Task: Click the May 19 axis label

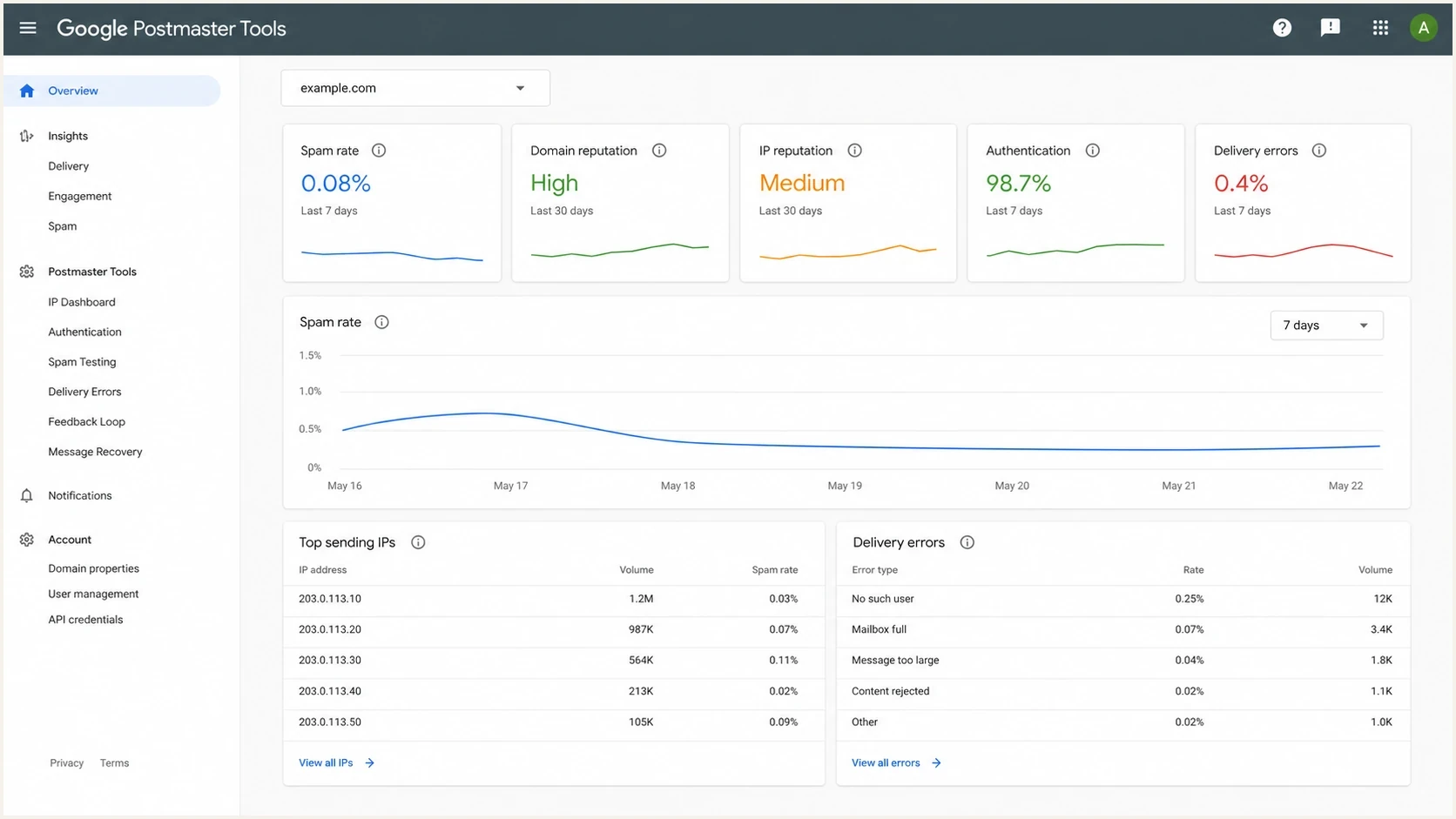Action: [845, 486]
